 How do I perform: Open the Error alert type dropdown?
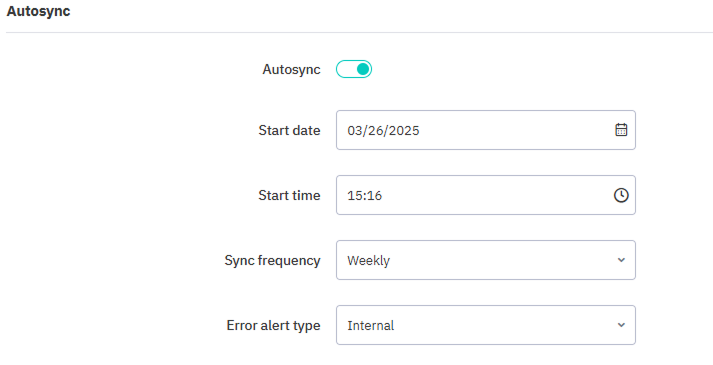pyautogui.click(x=486, y=325)
